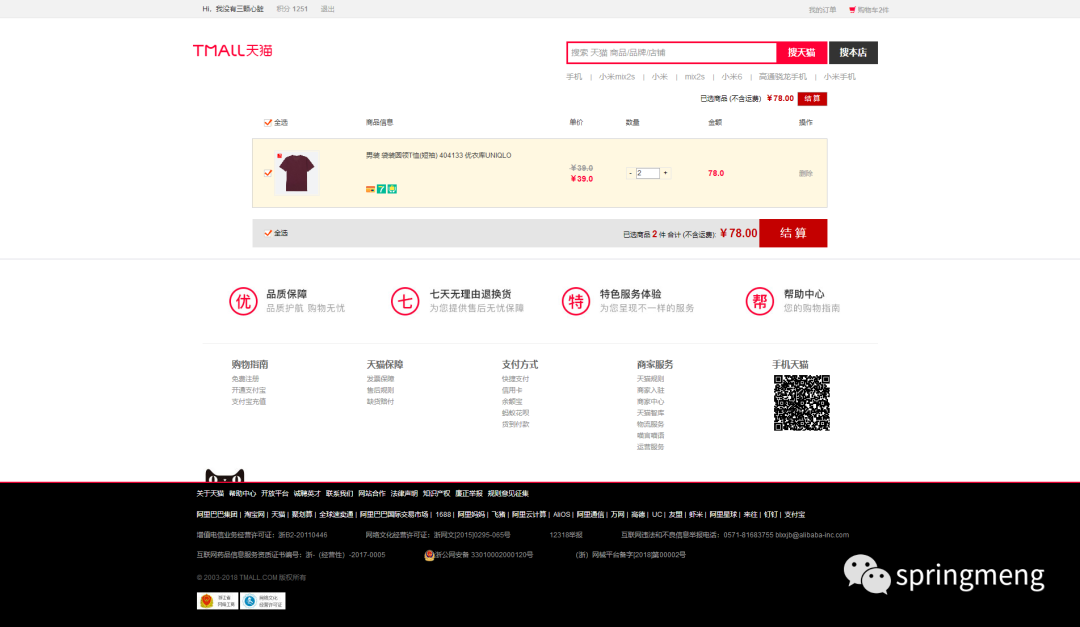Click the 退出 logout link
This screenshot has width=1080, height=627.
point(327,9)
